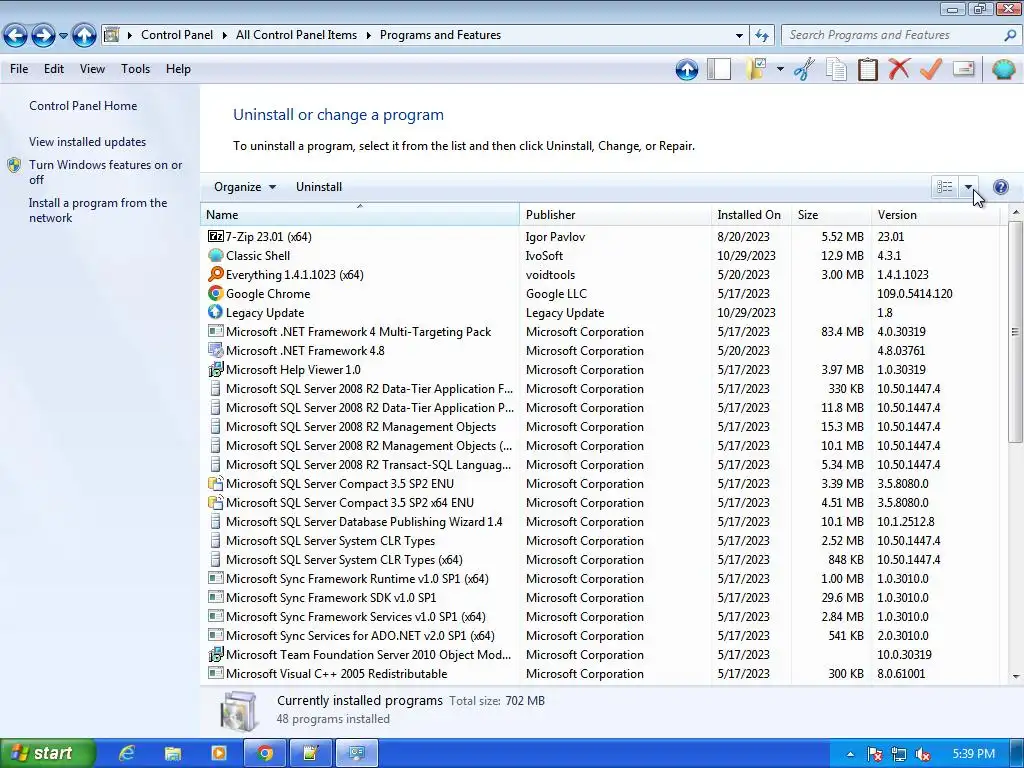
Task: Open the File menu
Action: click(x=19, y=69)
